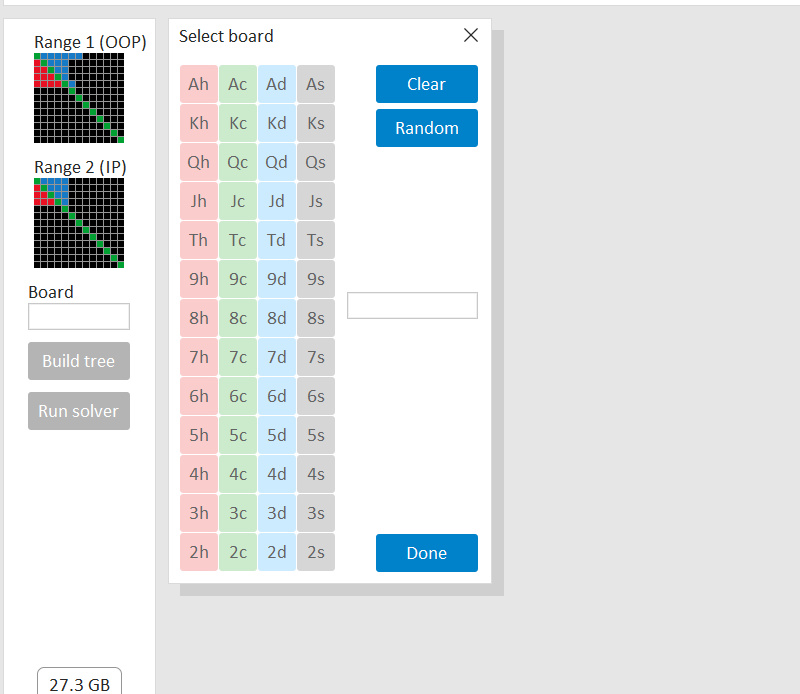Select the Ace of hearts card
The image size is (800, 694).
pos(198,84)
